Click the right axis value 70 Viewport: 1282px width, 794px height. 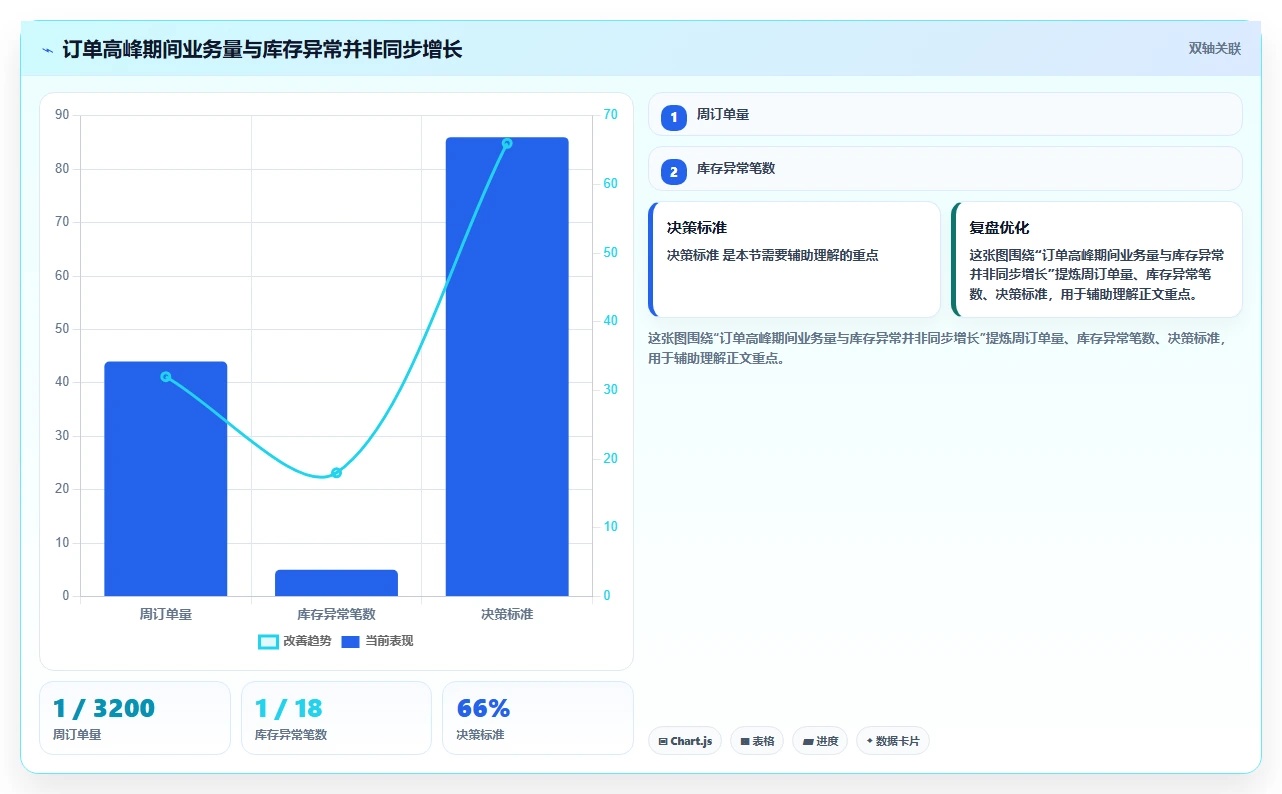coord(611,115)
